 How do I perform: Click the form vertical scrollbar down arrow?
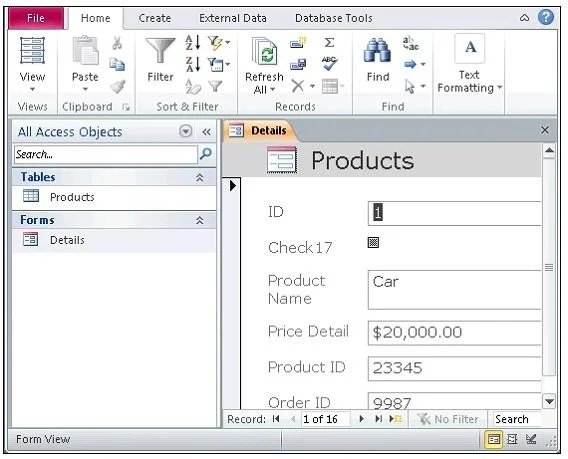(x=549, y=401)
